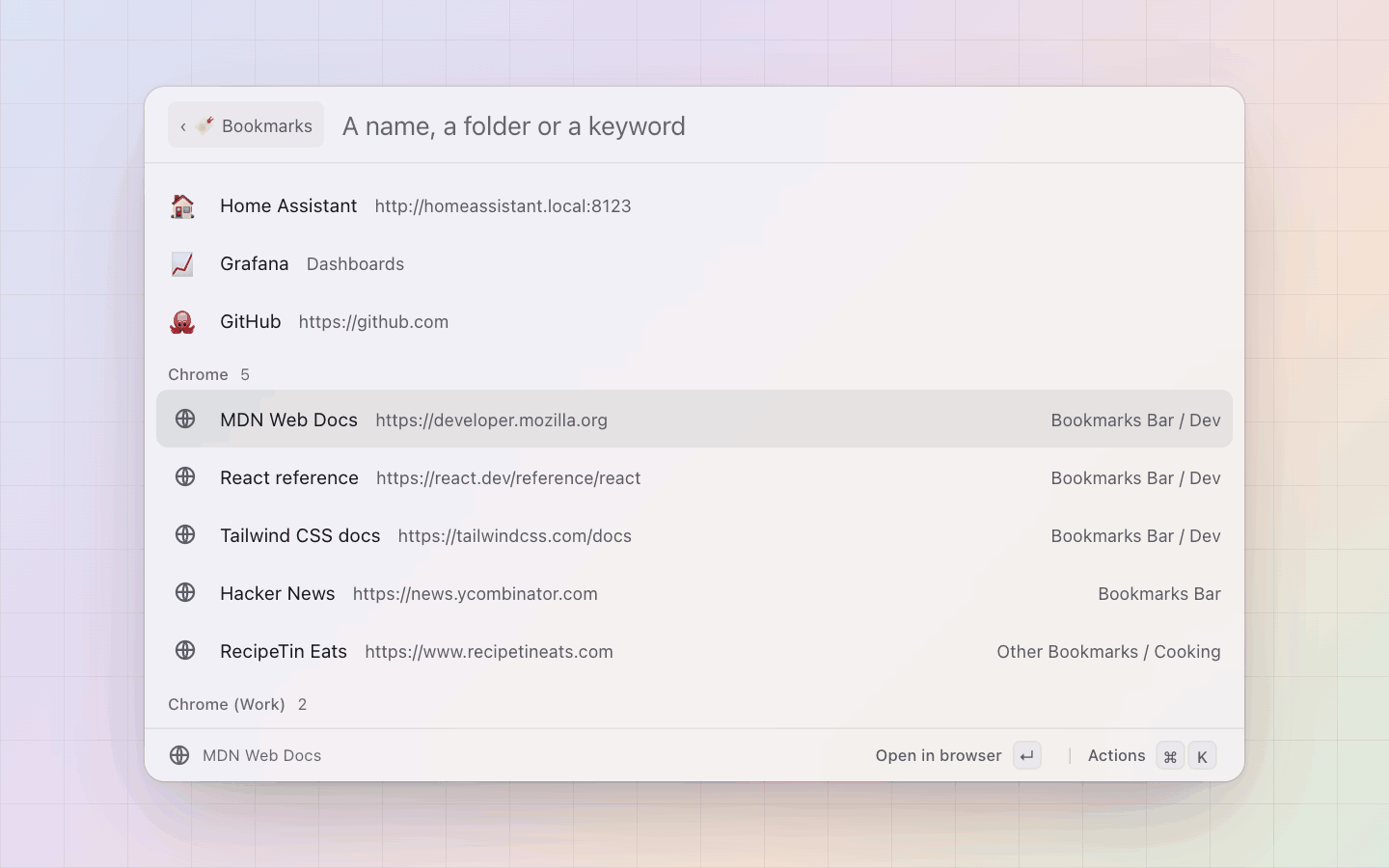
Task: Click the http://homeassistant.local:8123 URL text
Action: pos(503,206)
